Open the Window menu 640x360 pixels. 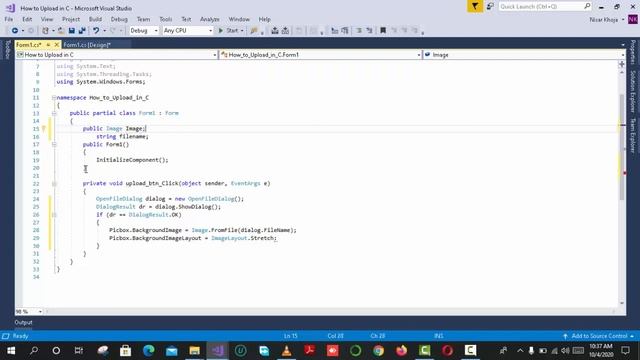(x=239, y=19)
